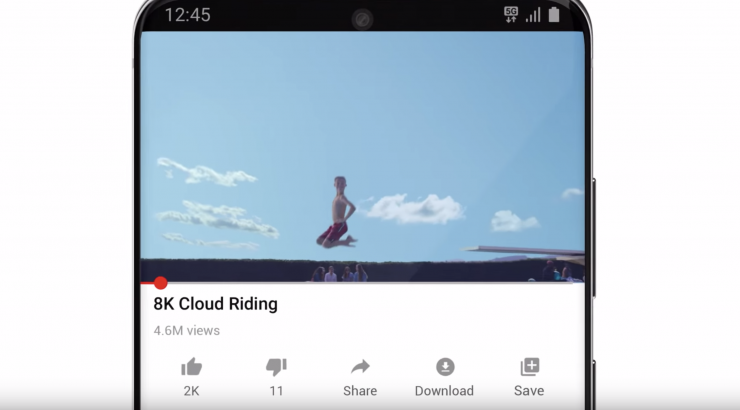Tap the 5G network indicator

(x=511, y=15)
